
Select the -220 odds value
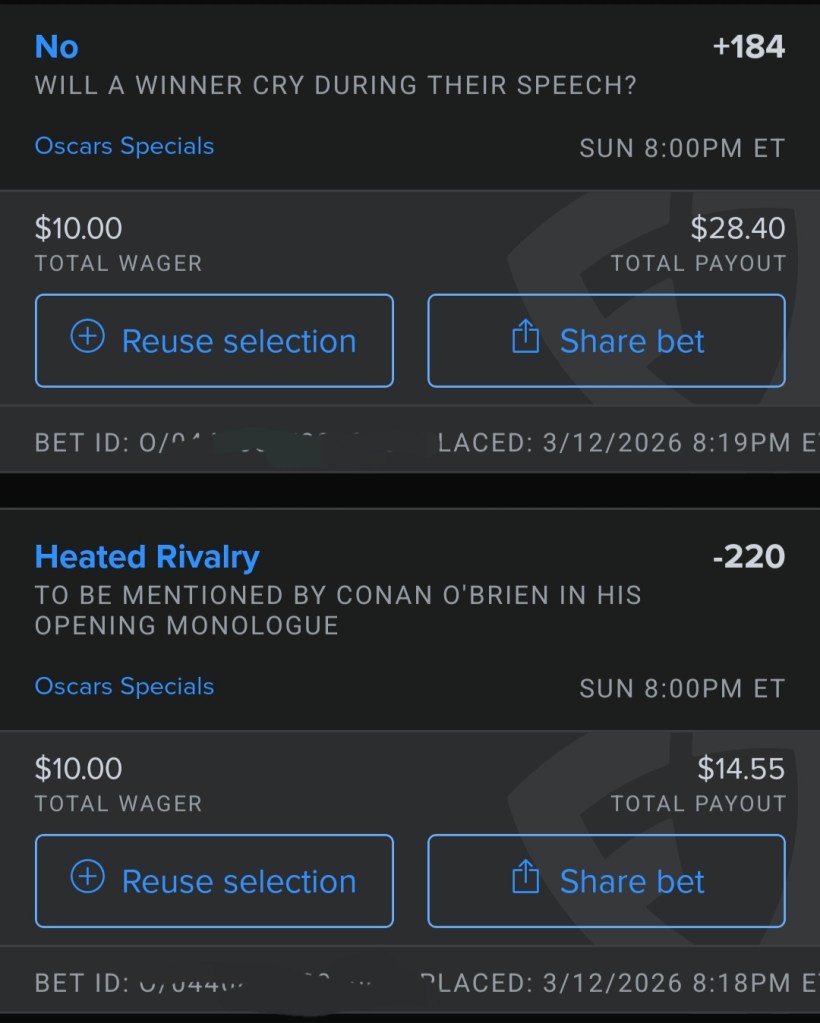click(748, 557)
